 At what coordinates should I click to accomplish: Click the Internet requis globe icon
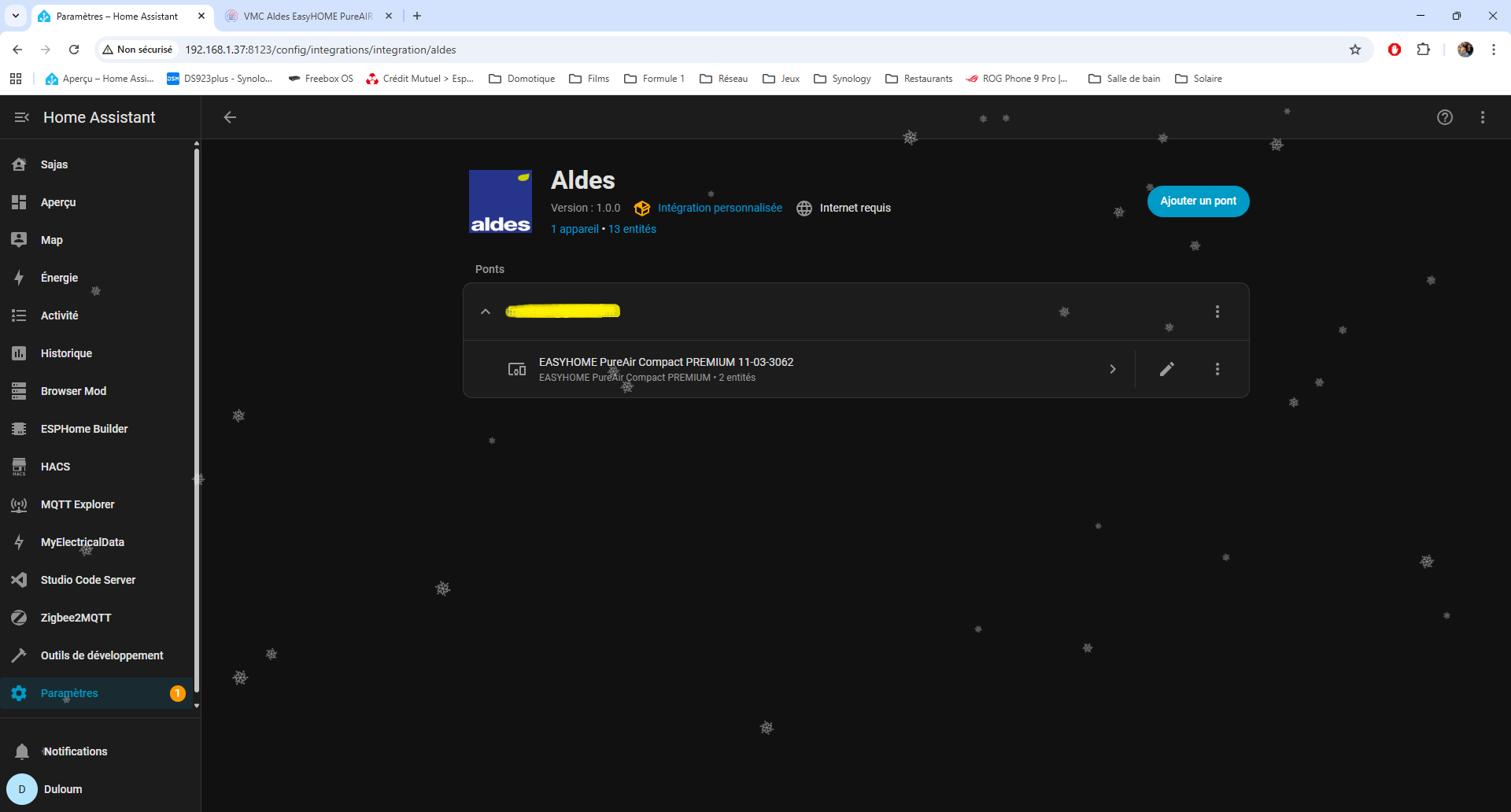click(804, 208)
